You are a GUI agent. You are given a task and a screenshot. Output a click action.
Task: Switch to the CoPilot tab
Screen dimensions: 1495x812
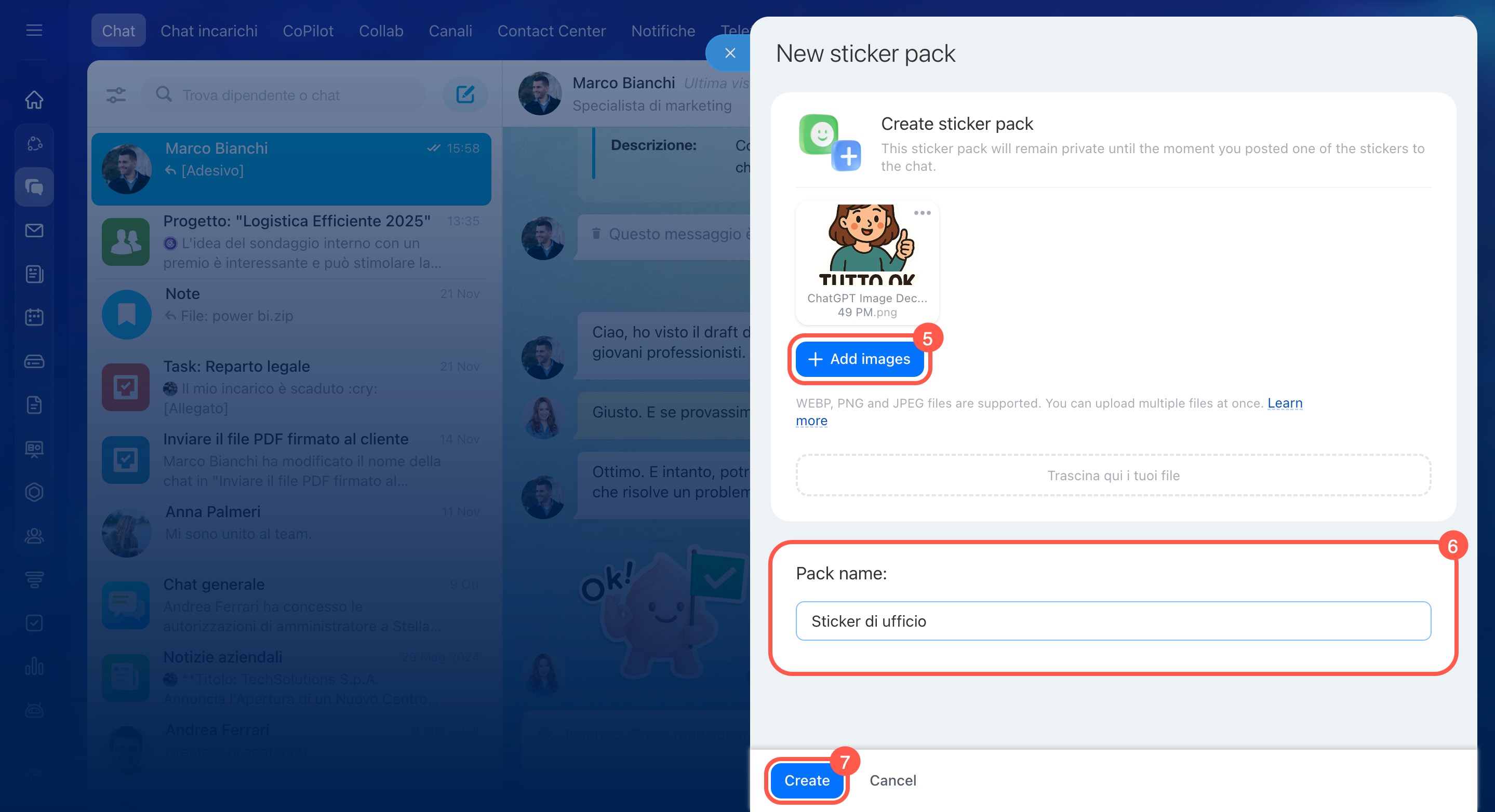coord(308,31)
